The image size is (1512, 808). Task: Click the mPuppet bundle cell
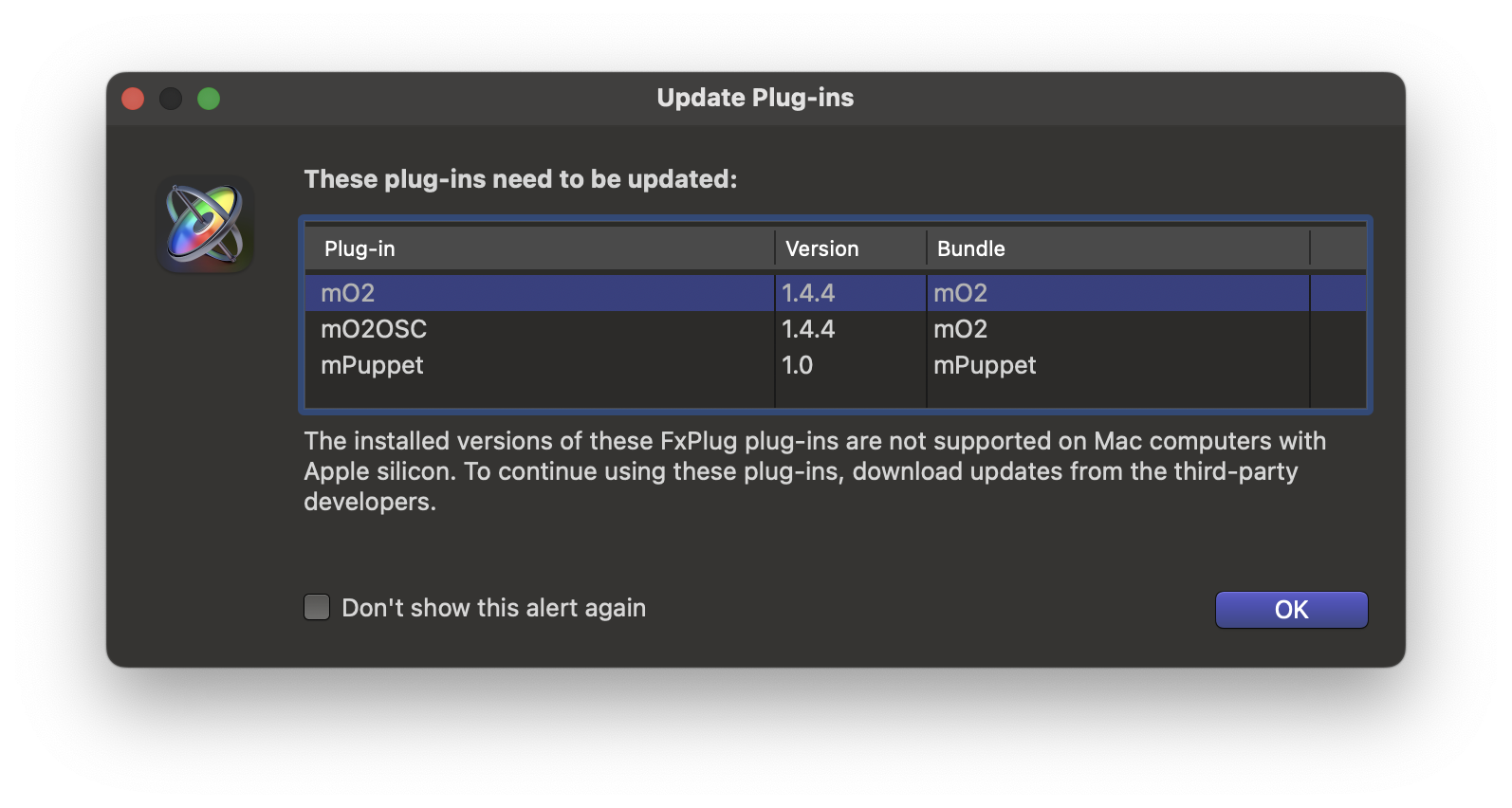(985, 365)
